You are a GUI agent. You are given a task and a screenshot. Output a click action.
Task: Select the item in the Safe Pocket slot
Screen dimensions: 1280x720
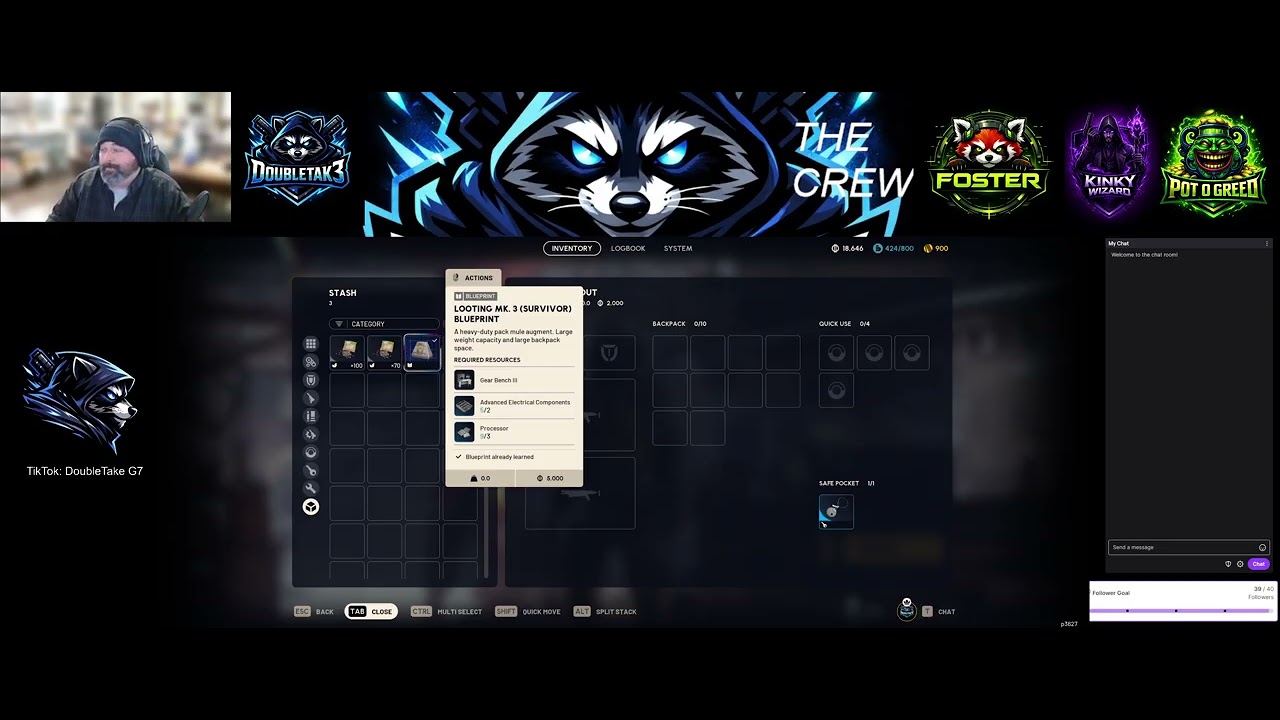[836, 512]
